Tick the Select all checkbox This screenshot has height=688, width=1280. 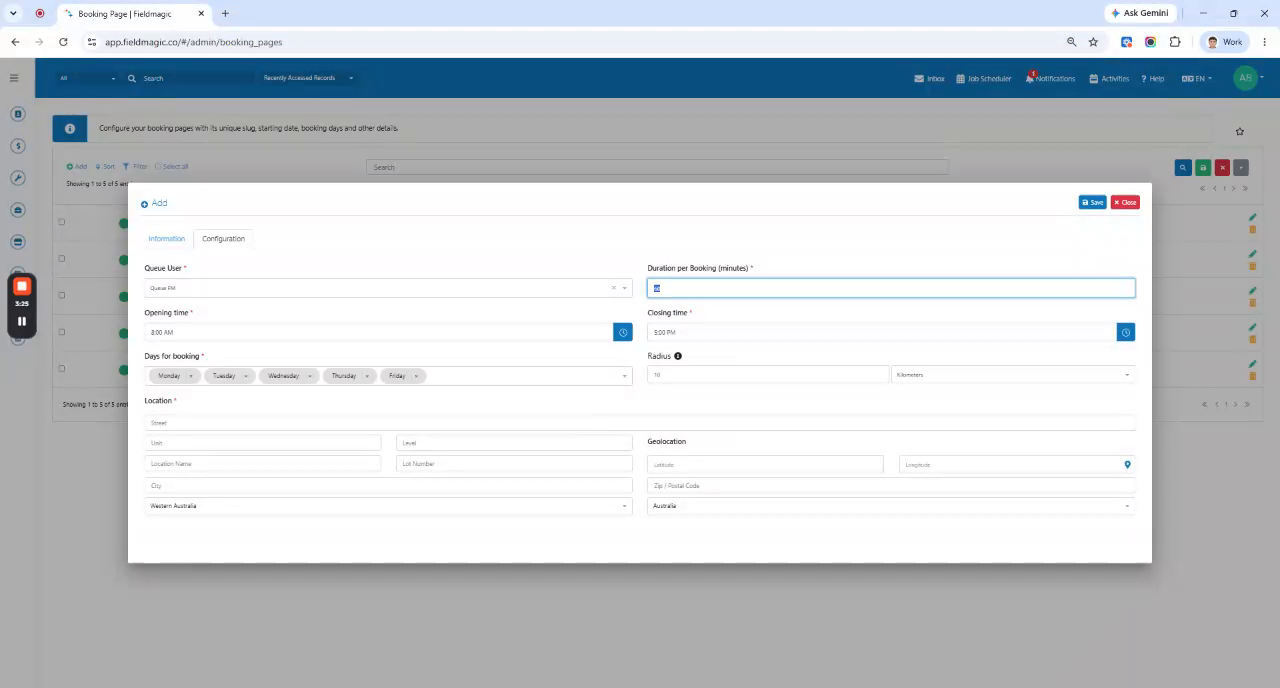[x=158, y=166]
